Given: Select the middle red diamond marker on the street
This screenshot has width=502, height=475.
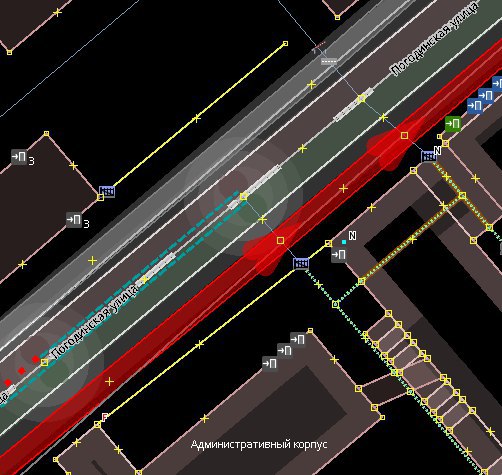Looking at the screenshot, I should 22,371.
